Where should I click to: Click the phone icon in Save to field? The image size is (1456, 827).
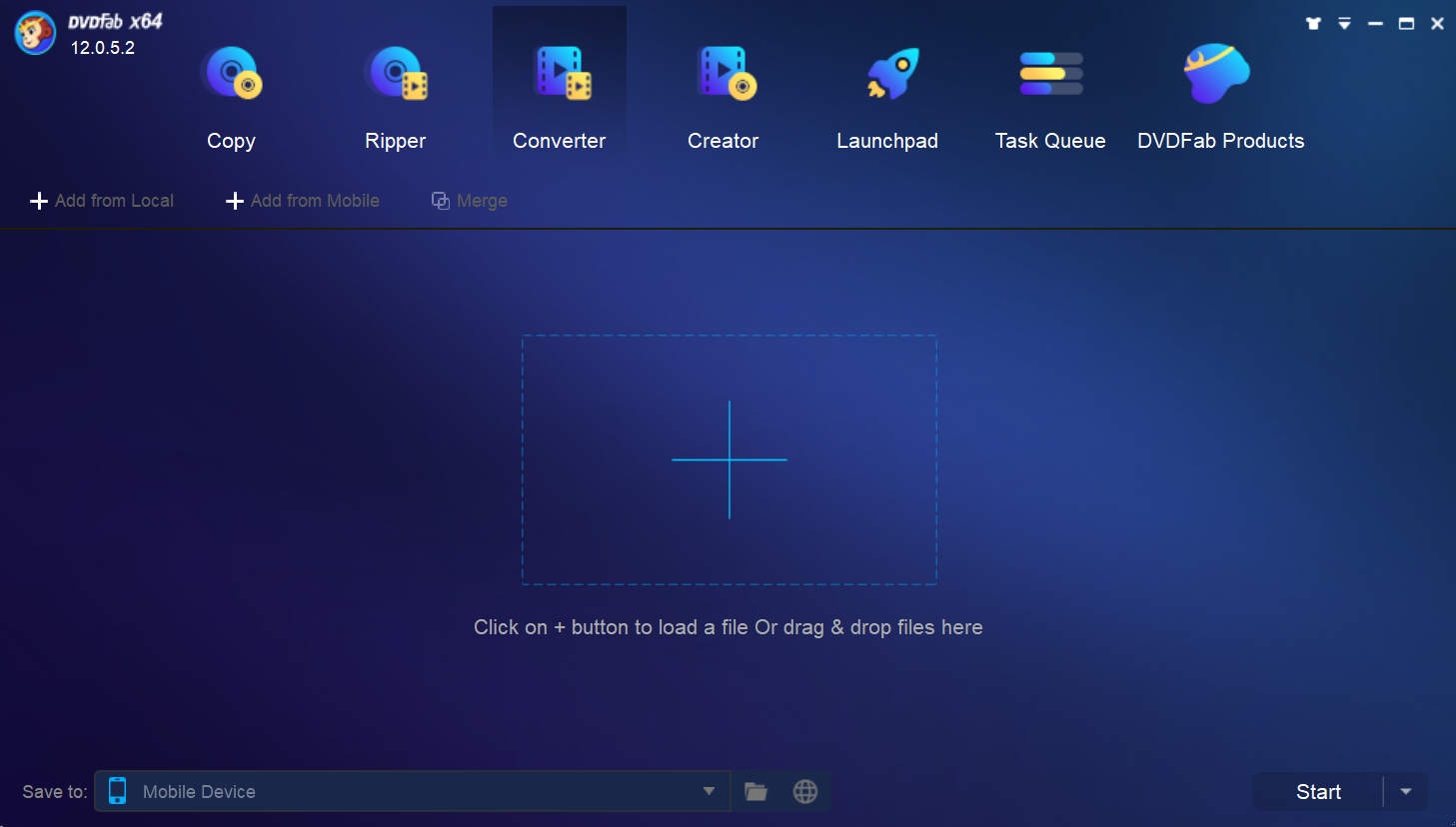117,791
